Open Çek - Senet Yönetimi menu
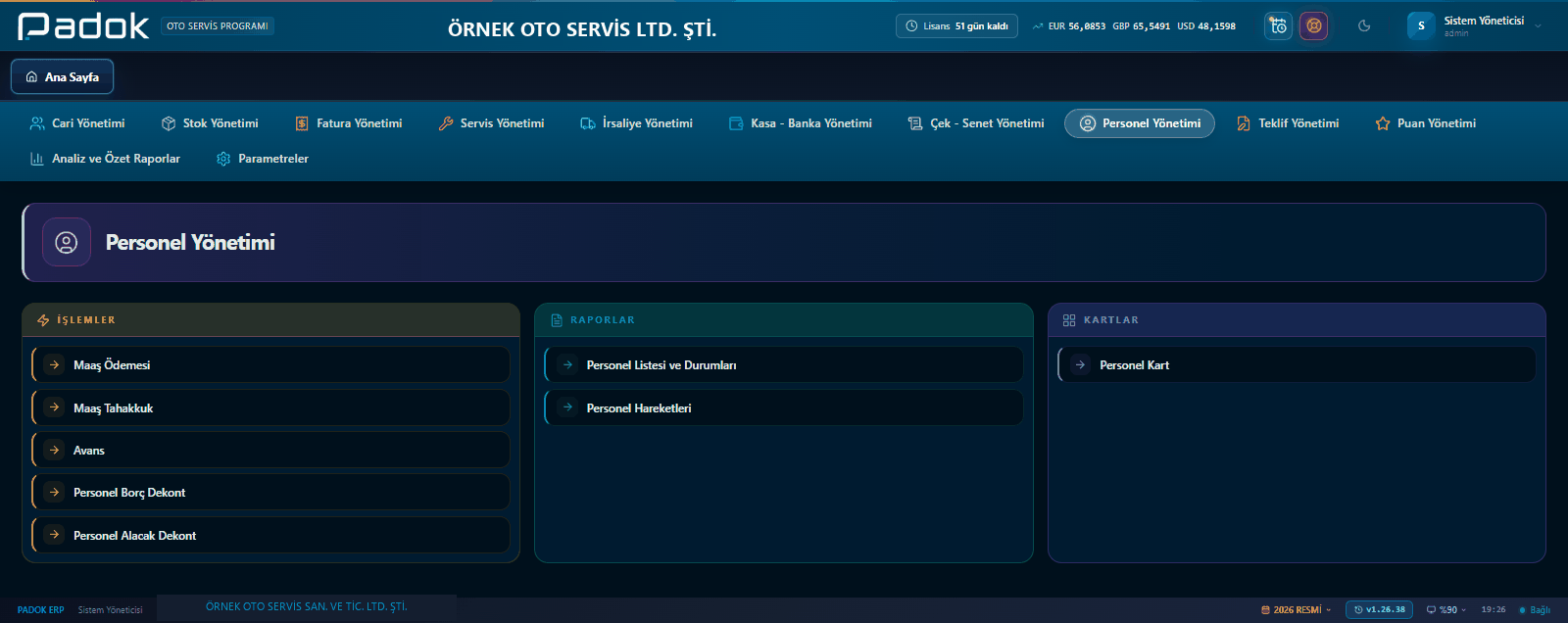 coord(975,123)
